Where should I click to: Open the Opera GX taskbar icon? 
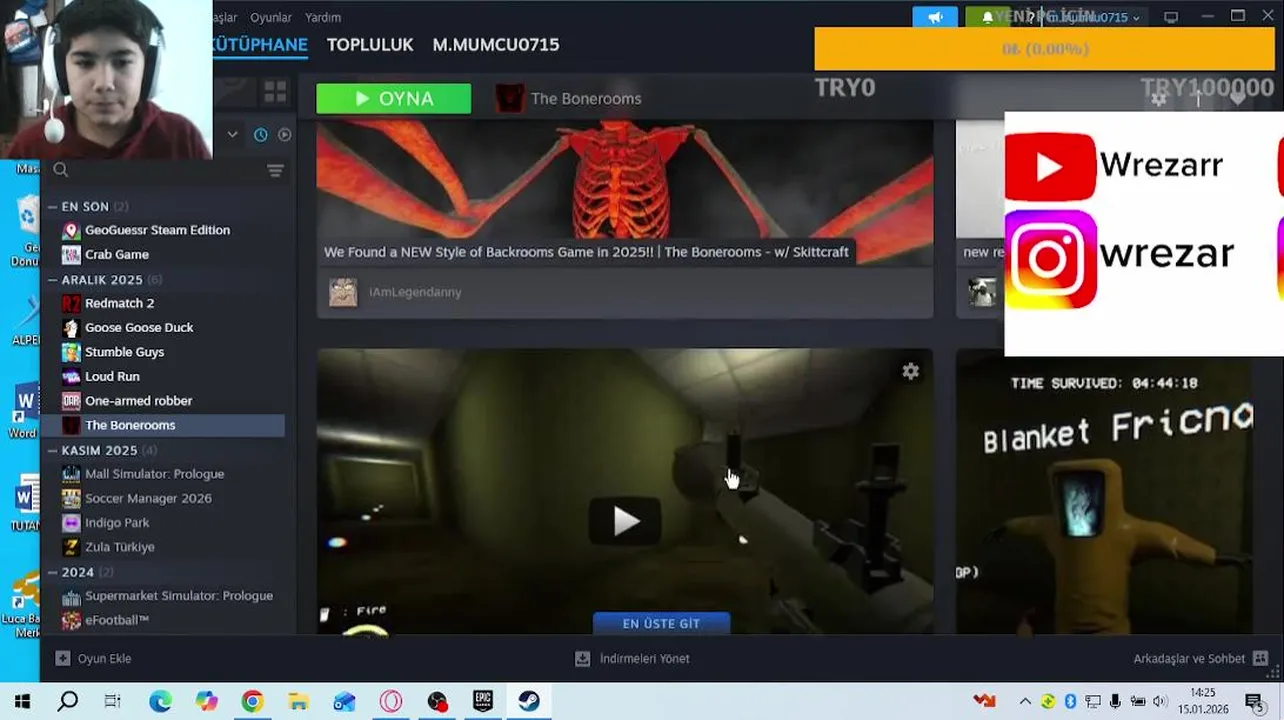click(391, 701)
